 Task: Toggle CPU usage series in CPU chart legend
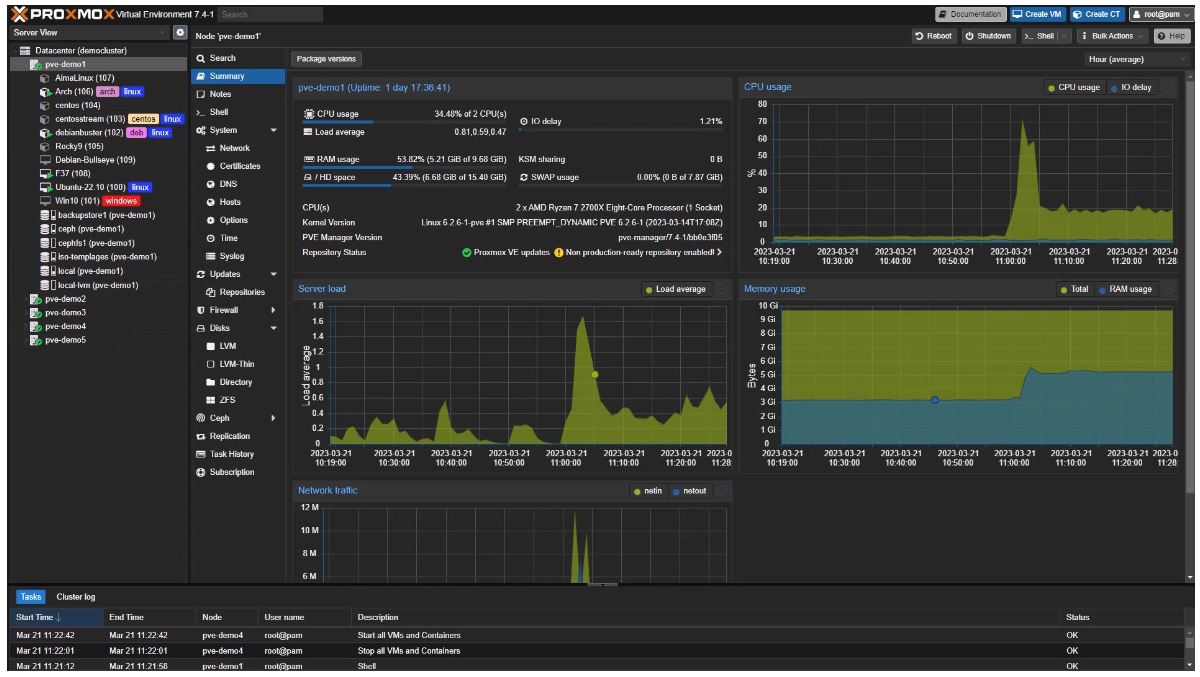[x=1073, y=87]
